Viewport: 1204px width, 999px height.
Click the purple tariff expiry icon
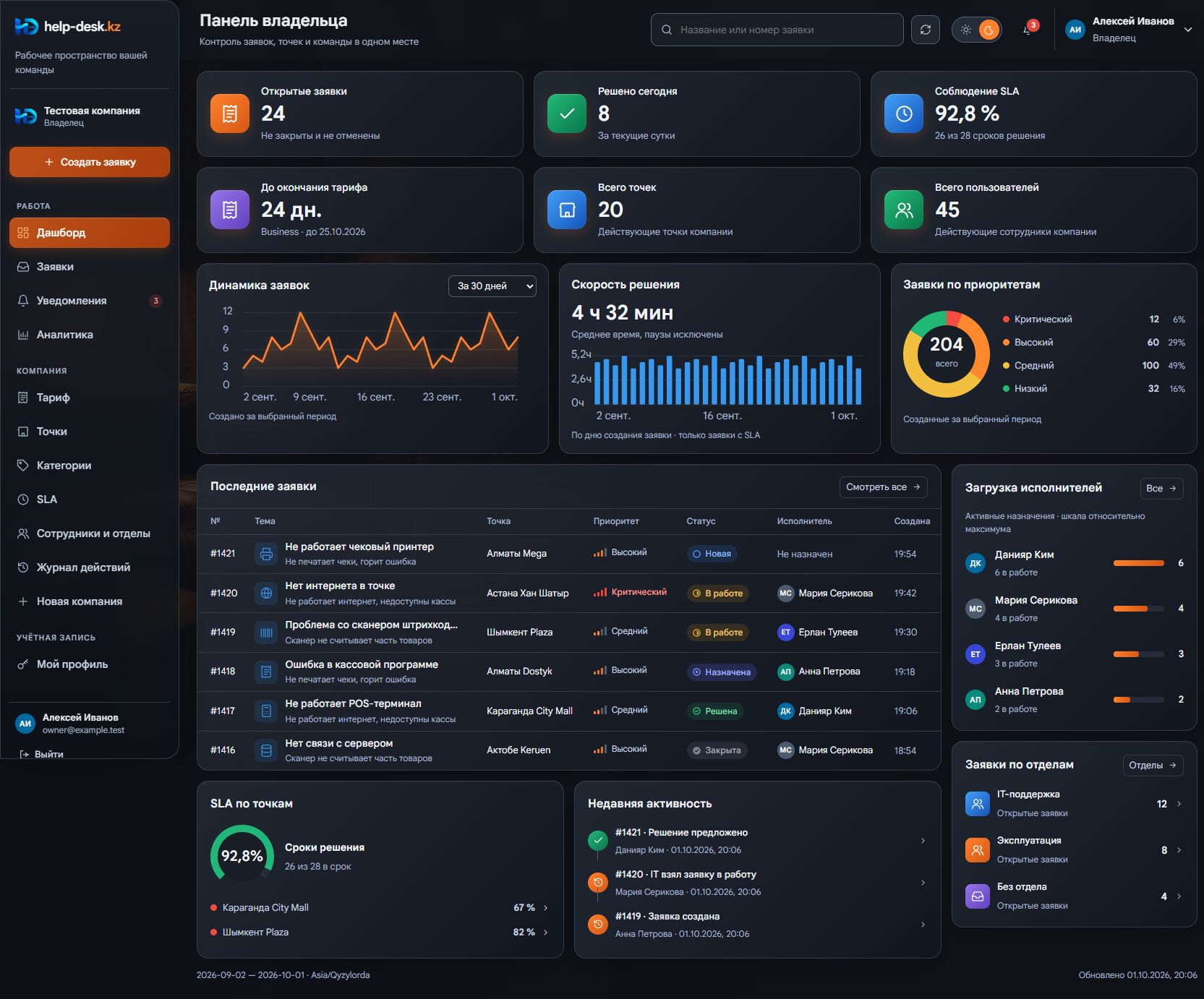229,210
